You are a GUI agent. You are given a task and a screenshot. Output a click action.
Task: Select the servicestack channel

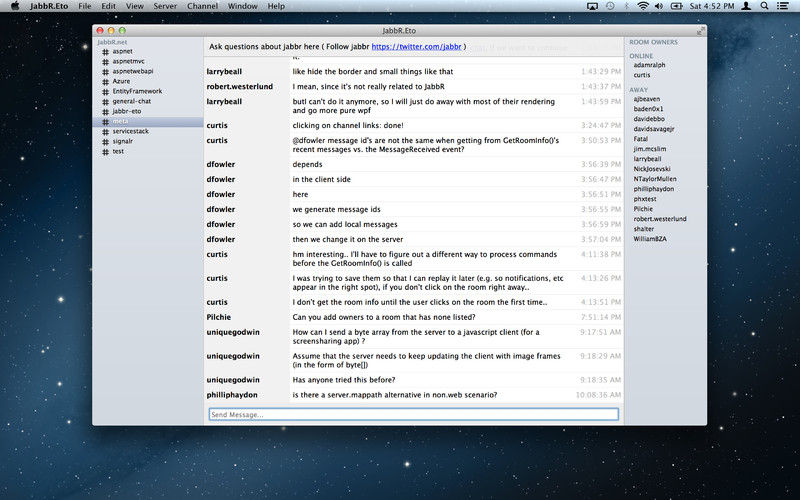point(131,132)
